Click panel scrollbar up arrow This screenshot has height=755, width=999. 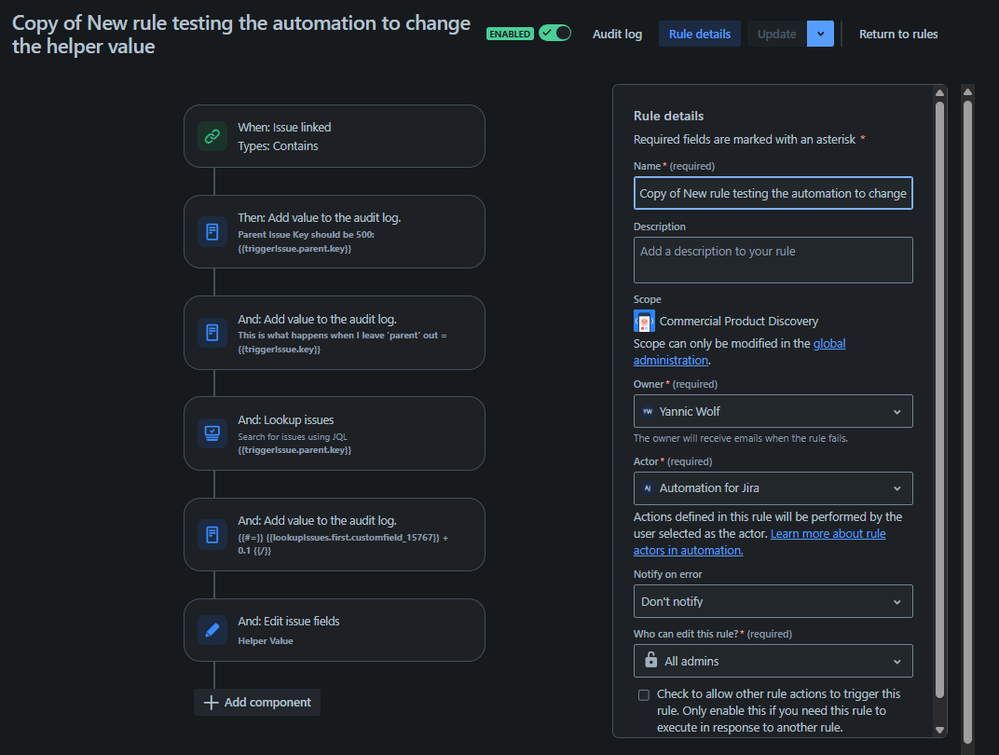940,93
